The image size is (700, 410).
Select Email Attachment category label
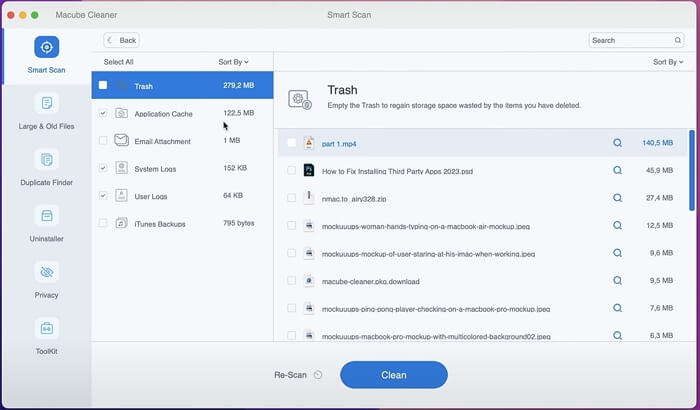coord(162,141)
